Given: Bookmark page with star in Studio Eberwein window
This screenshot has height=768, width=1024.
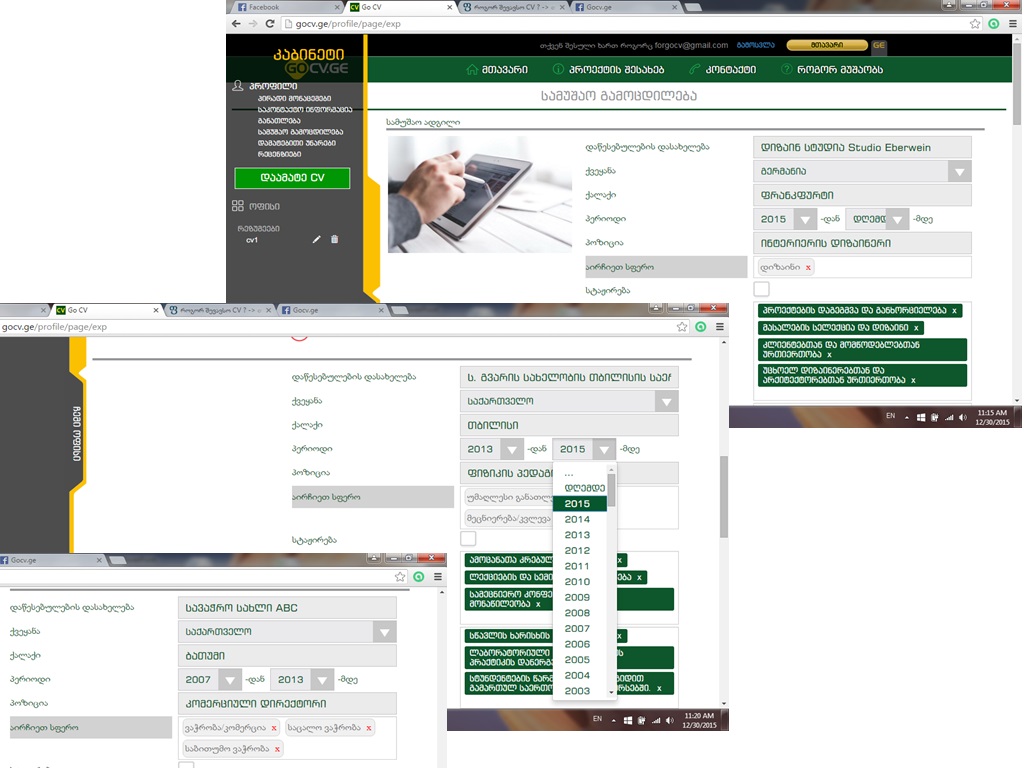Looking at the screenshot, I should (975, 24).
